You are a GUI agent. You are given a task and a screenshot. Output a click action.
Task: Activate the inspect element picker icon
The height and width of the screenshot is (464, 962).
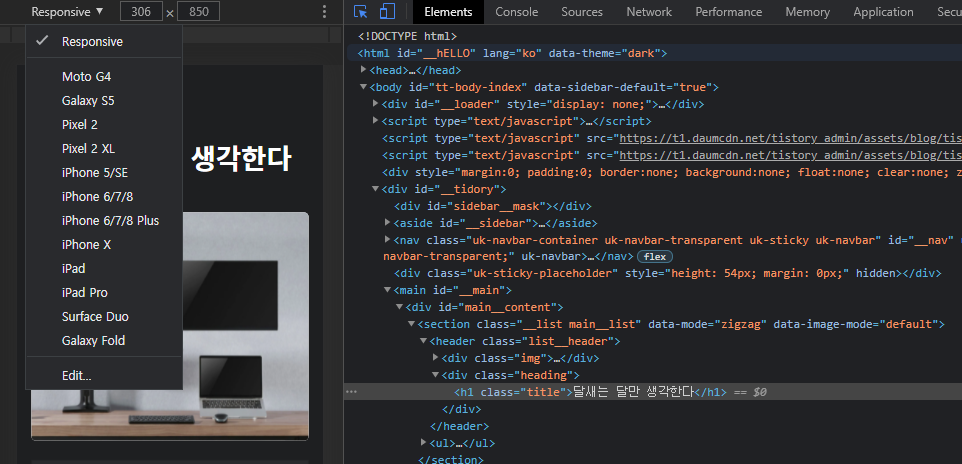pos(361,12)
